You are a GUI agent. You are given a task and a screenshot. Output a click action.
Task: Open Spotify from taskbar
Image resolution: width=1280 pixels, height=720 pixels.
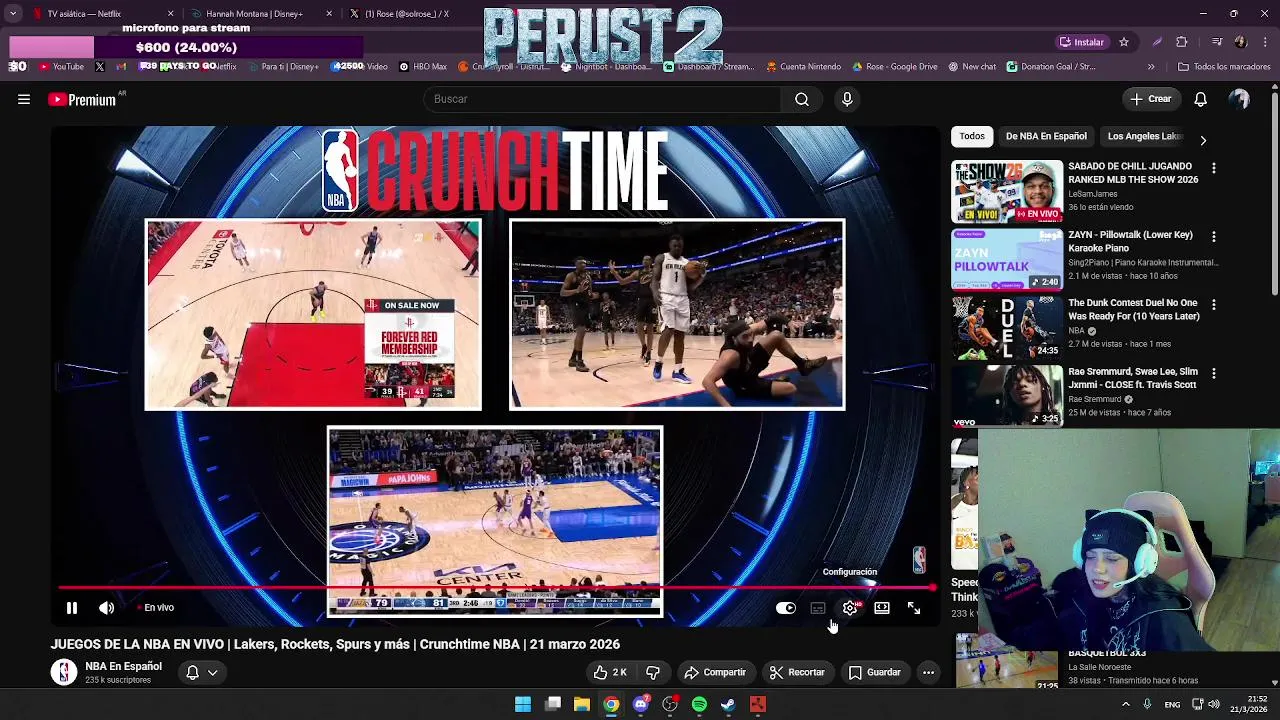click(699, 705)
